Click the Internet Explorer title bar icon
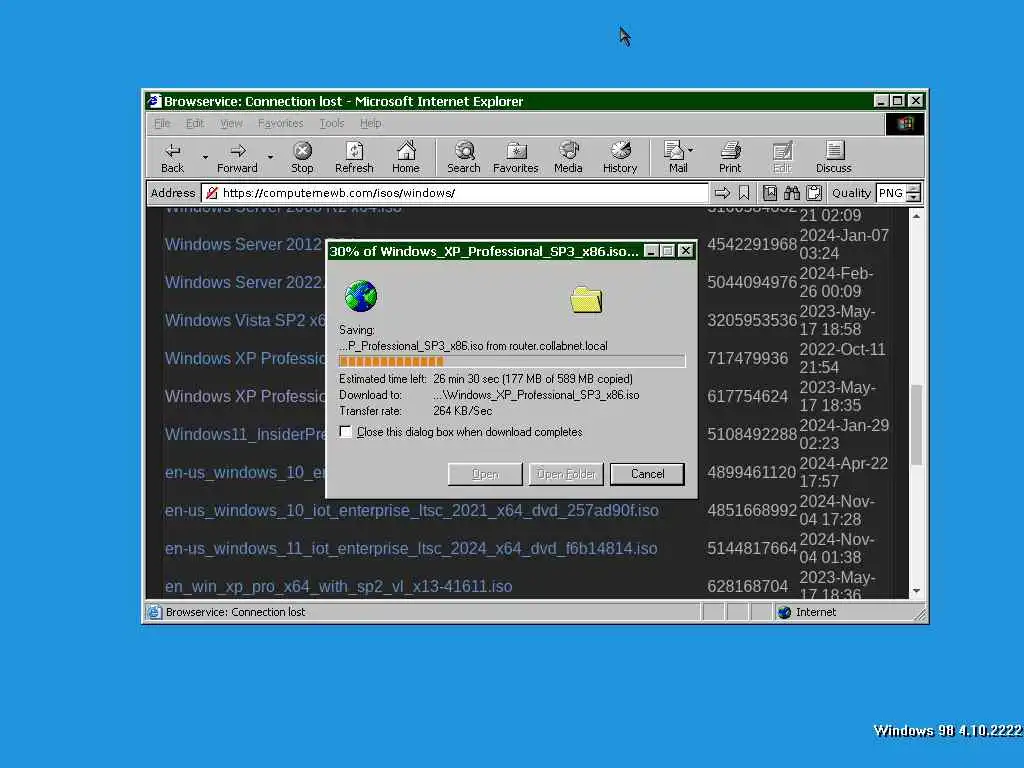 (154, 101)
